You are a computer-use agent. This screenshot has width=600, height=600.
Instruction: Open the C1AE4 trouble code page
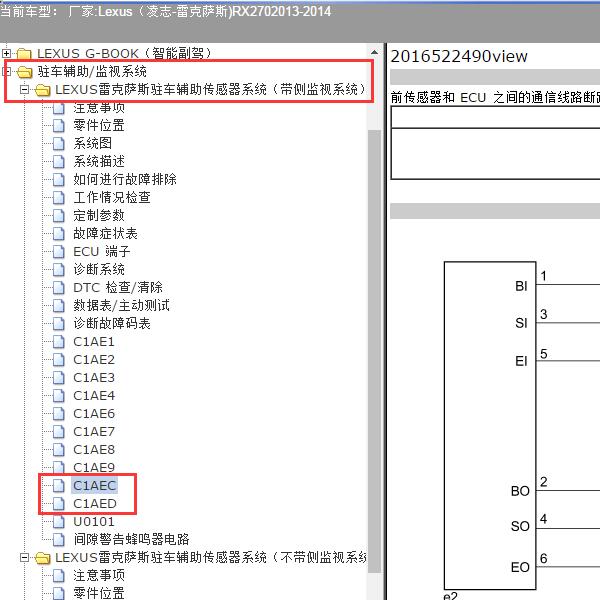click(94, 395)
